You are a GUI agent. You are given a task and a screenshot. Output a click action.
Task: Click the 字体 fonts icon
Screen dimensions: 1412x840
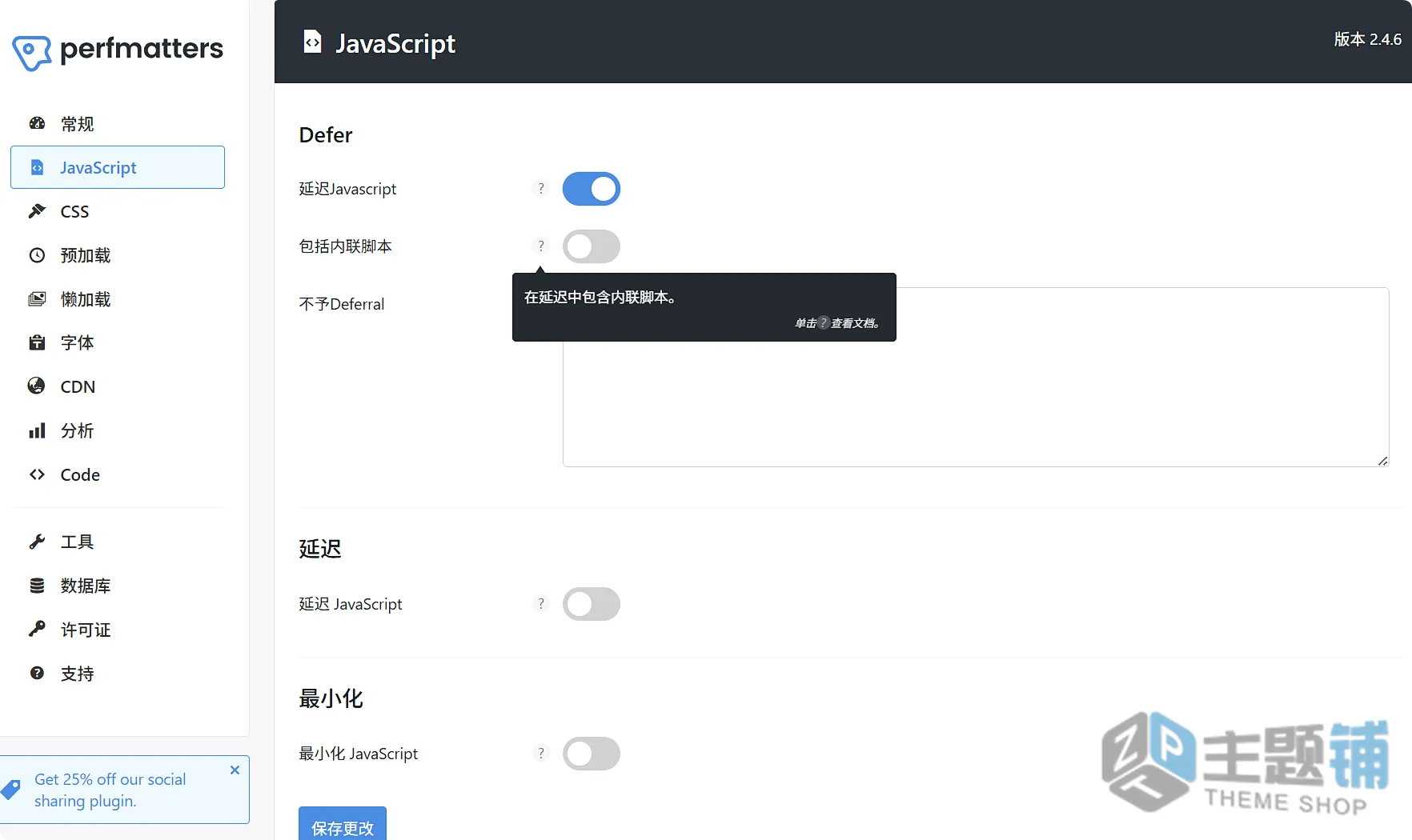37,342
